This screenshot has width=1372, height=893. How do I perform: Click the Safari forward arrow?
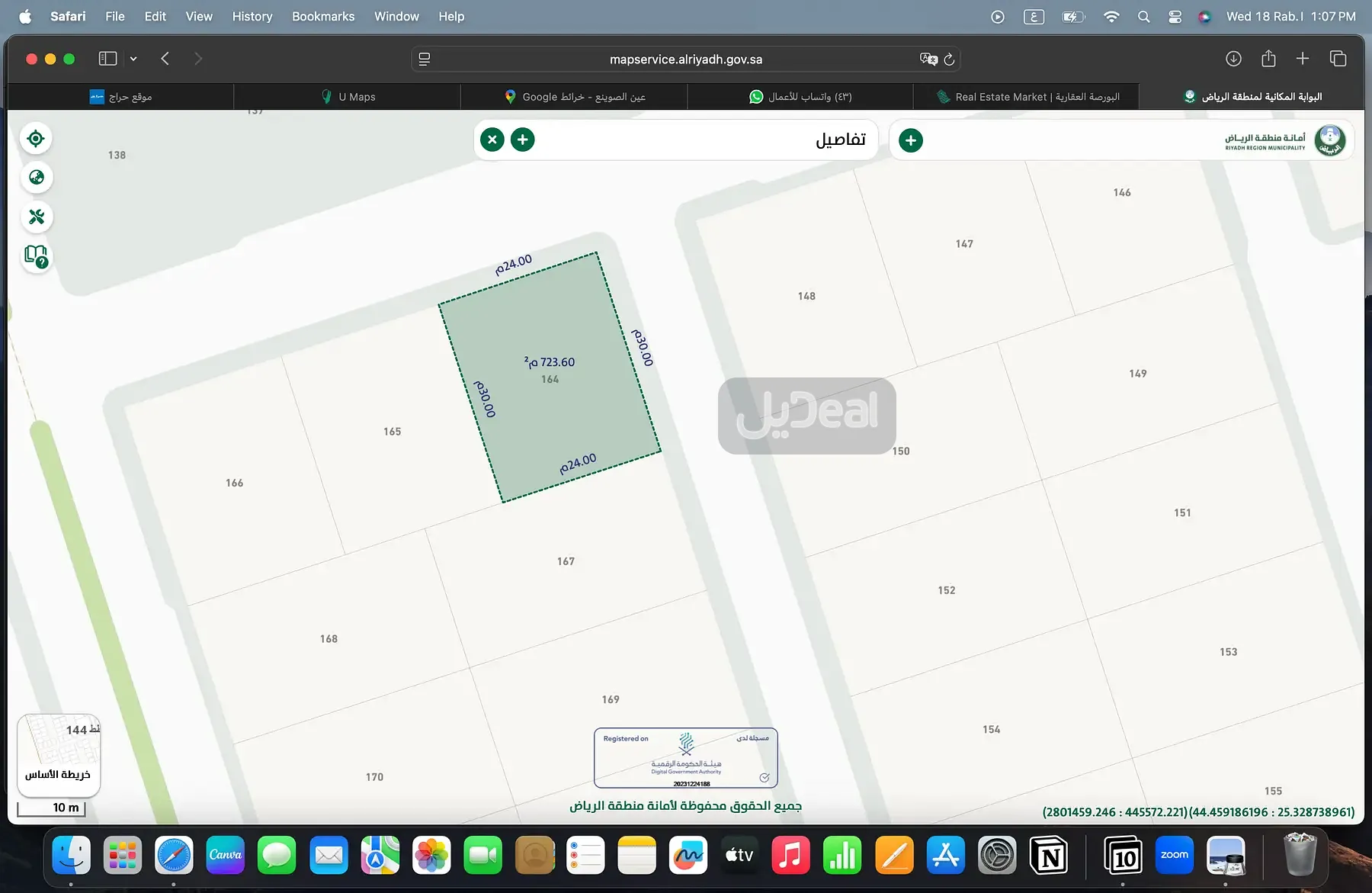tap(198, 59)
